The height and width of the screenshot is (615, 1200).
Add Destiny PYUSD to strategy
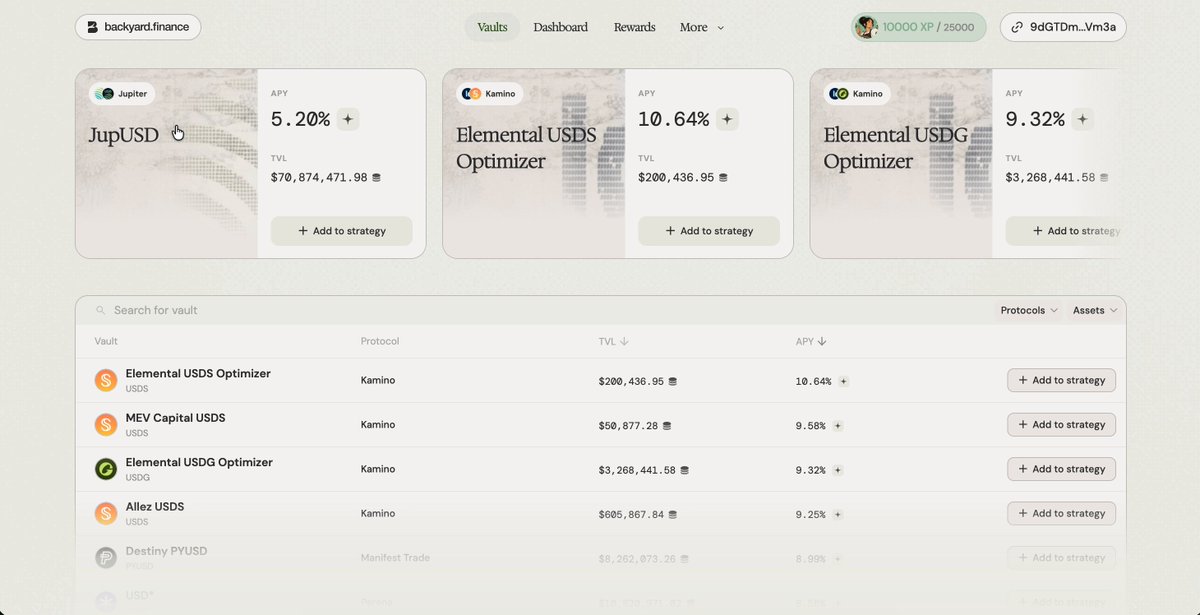point(1061,558)
